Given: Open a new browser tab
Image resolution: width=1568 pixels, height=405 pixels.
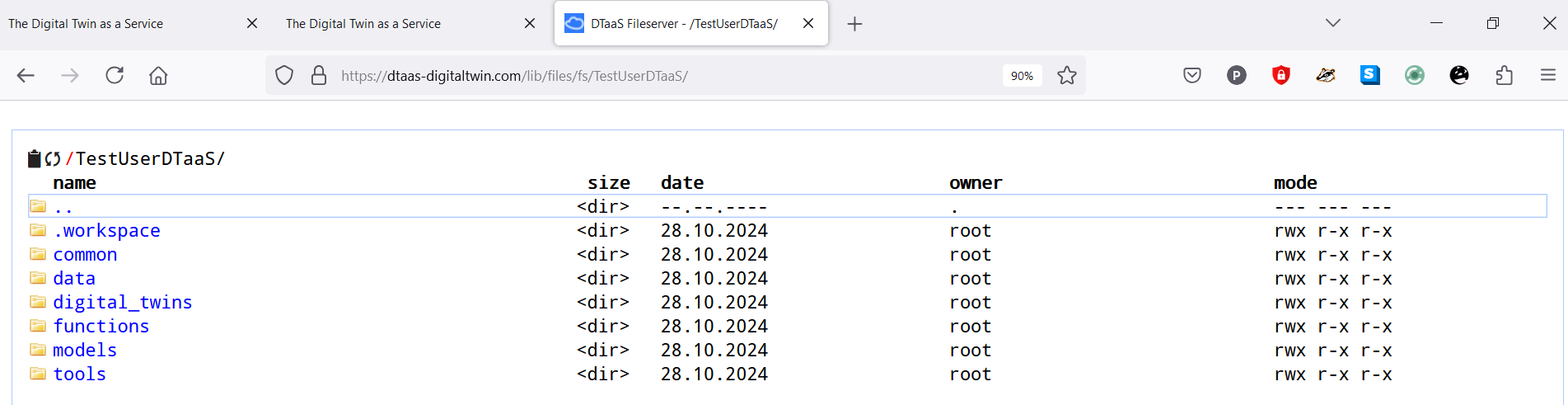Looking at the screenshot, I should point(855,24).
